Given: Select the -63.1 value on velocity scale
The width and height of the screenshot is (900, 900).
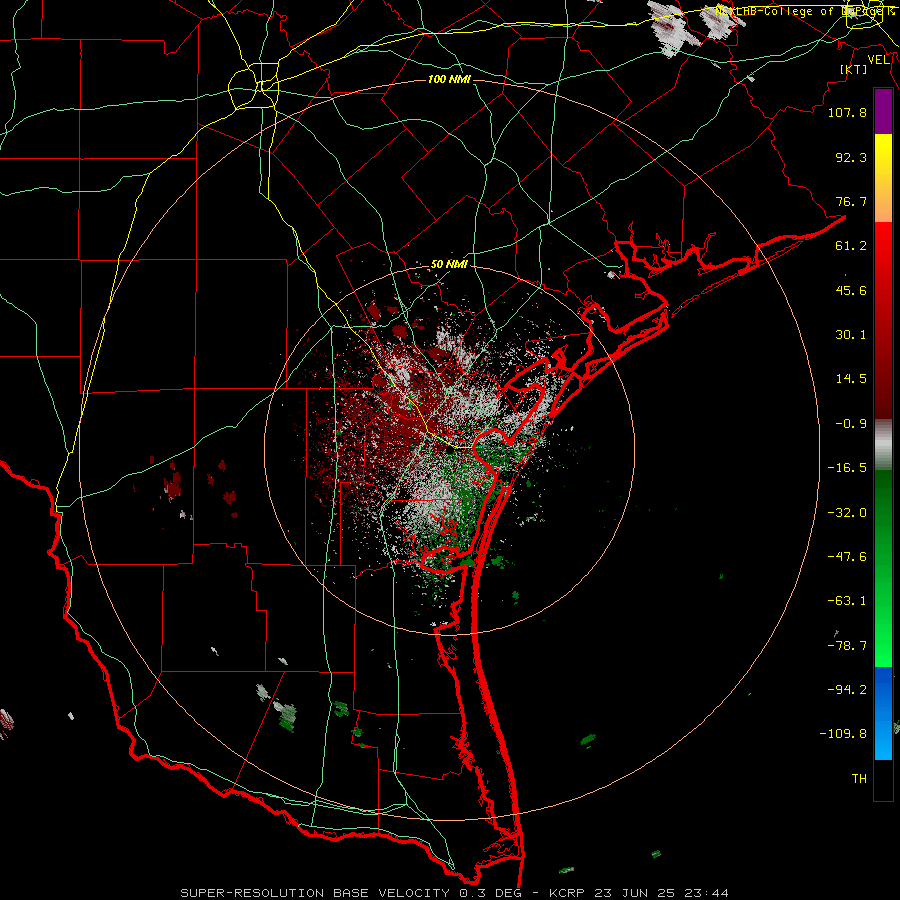Looking at the screenshot, I should (847, 601).
